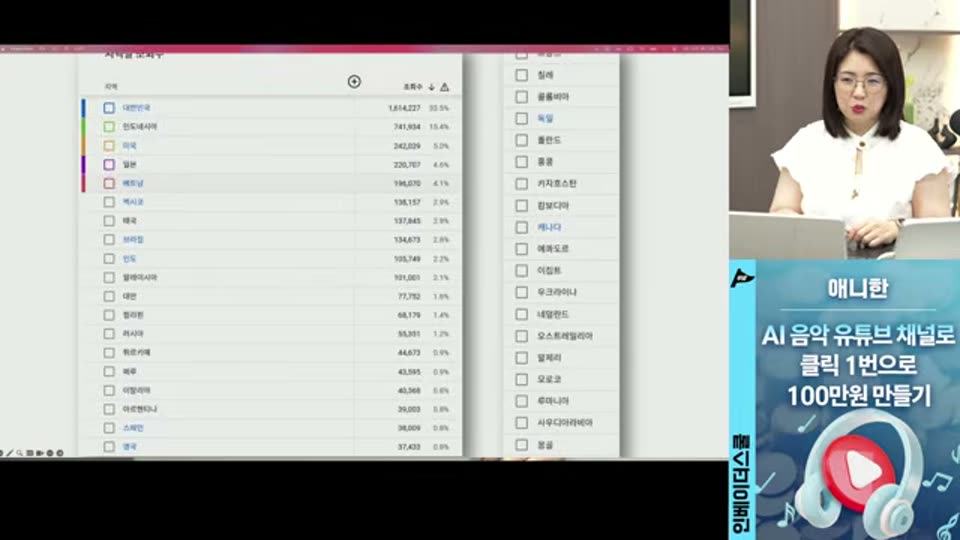Image resolution: width=960 pixels, height=540 pixels.
Task: Open the 인도 country link
Action: (x=129, y=259)
